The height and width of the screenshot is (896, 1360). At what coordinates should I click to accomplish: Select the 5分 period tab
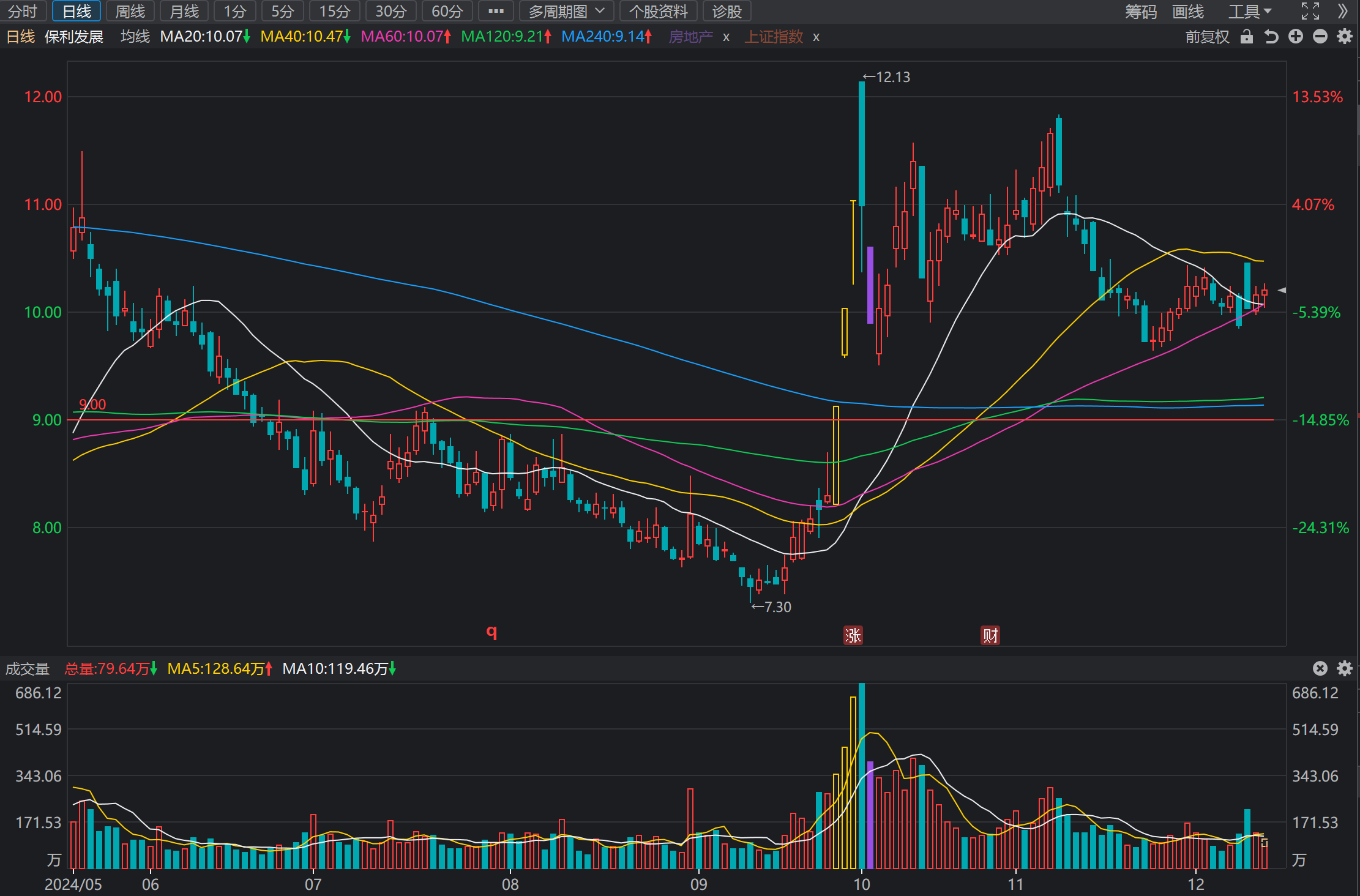(282, 11)
